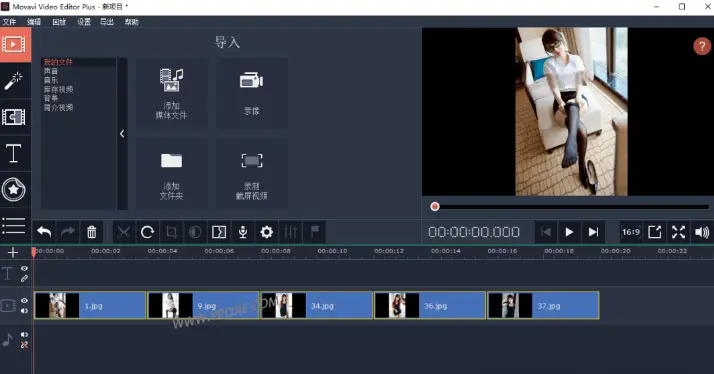This screenshot has width=714, height=374.
Task: Select 声音 in media list
Action: 51,71
